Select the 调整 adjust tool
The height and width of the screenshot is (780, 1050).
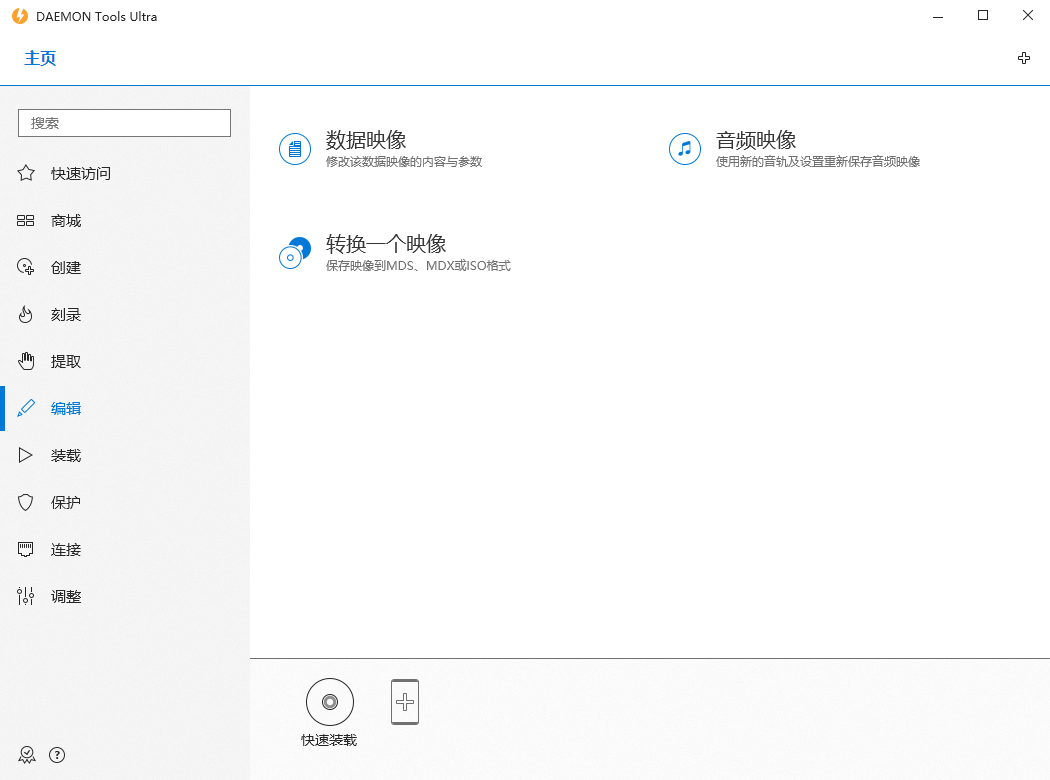pyautogui.click(x=65, y=596)
